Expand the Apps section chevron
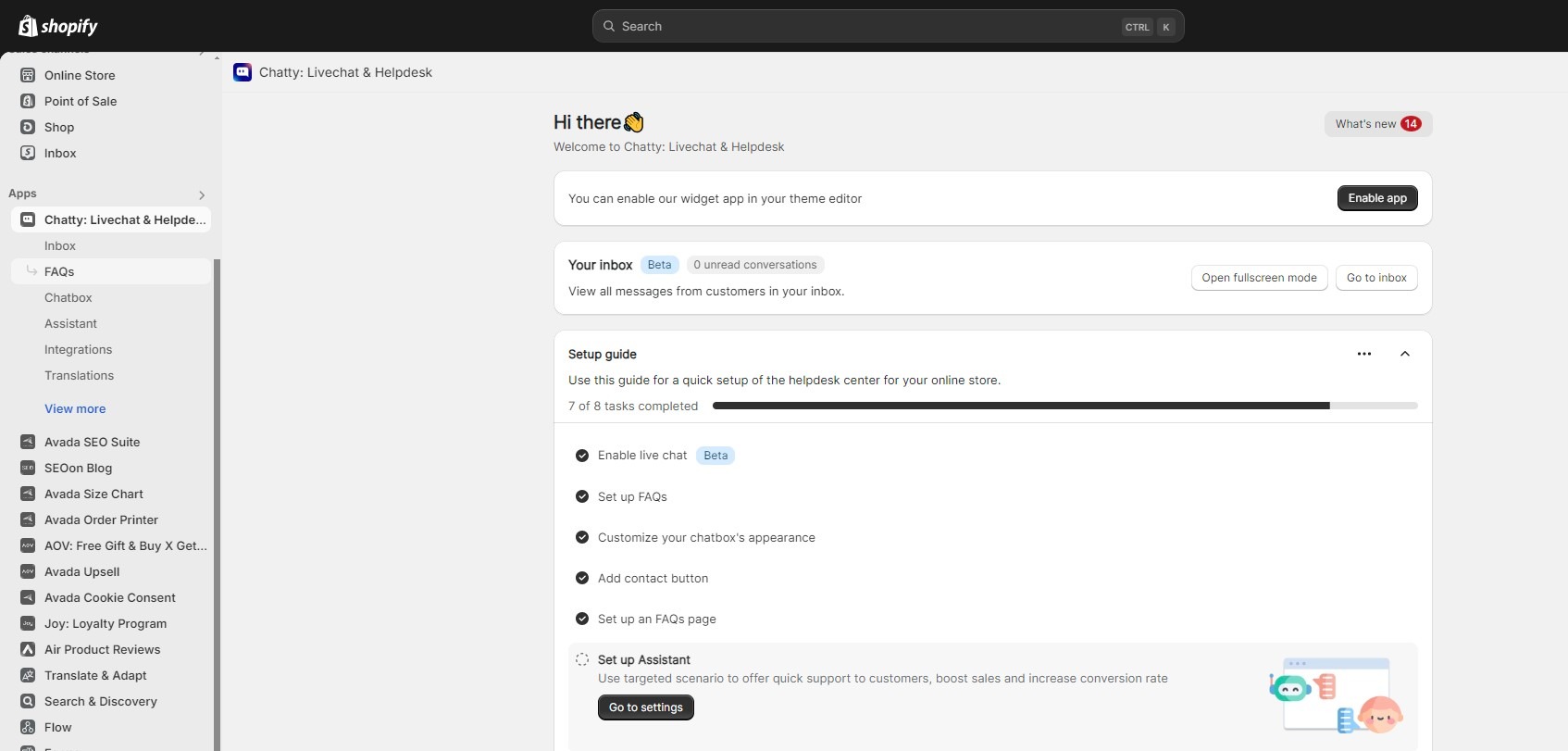1568x751 pixels. [x=202, y=194]
